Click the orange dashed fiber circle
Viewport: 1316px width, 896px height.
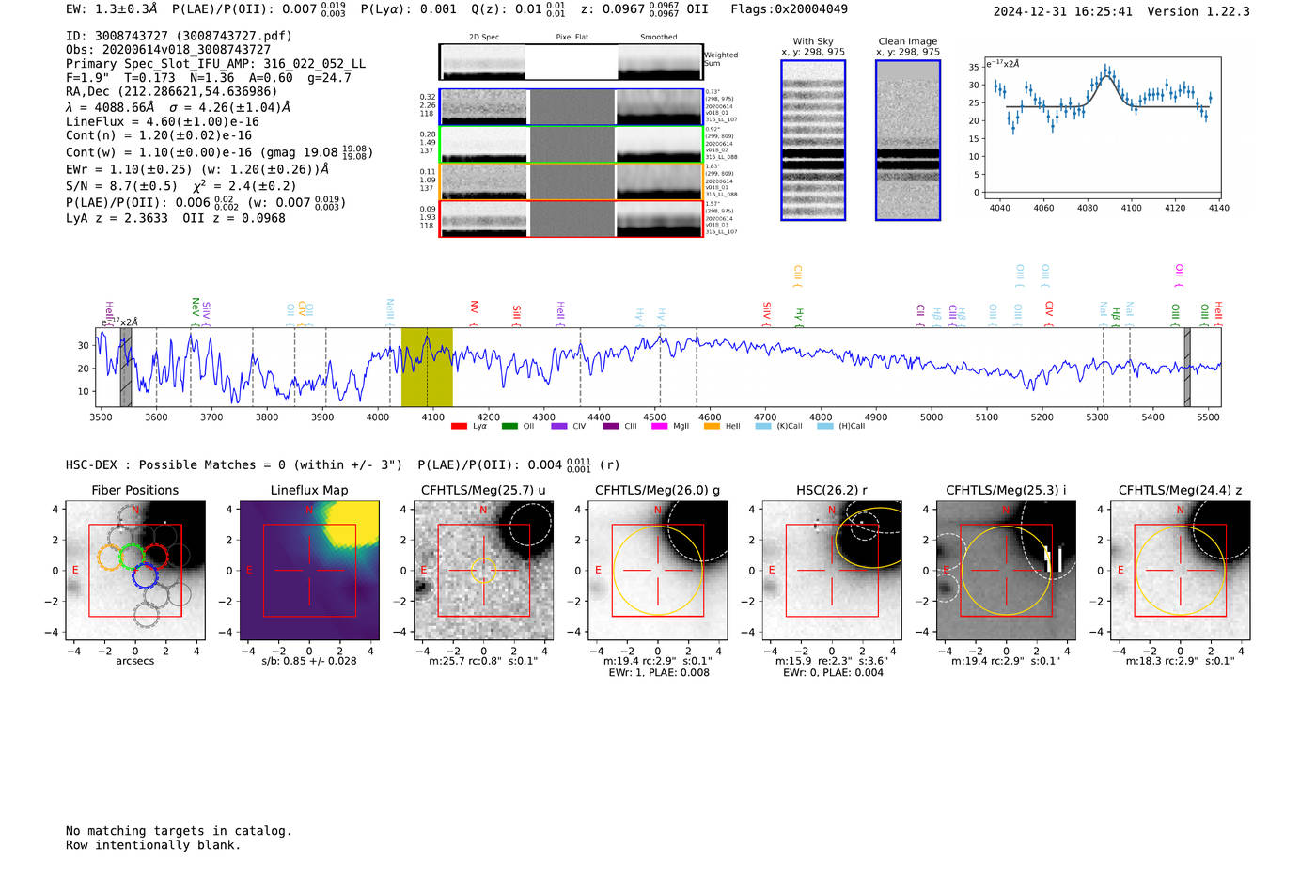110,557
